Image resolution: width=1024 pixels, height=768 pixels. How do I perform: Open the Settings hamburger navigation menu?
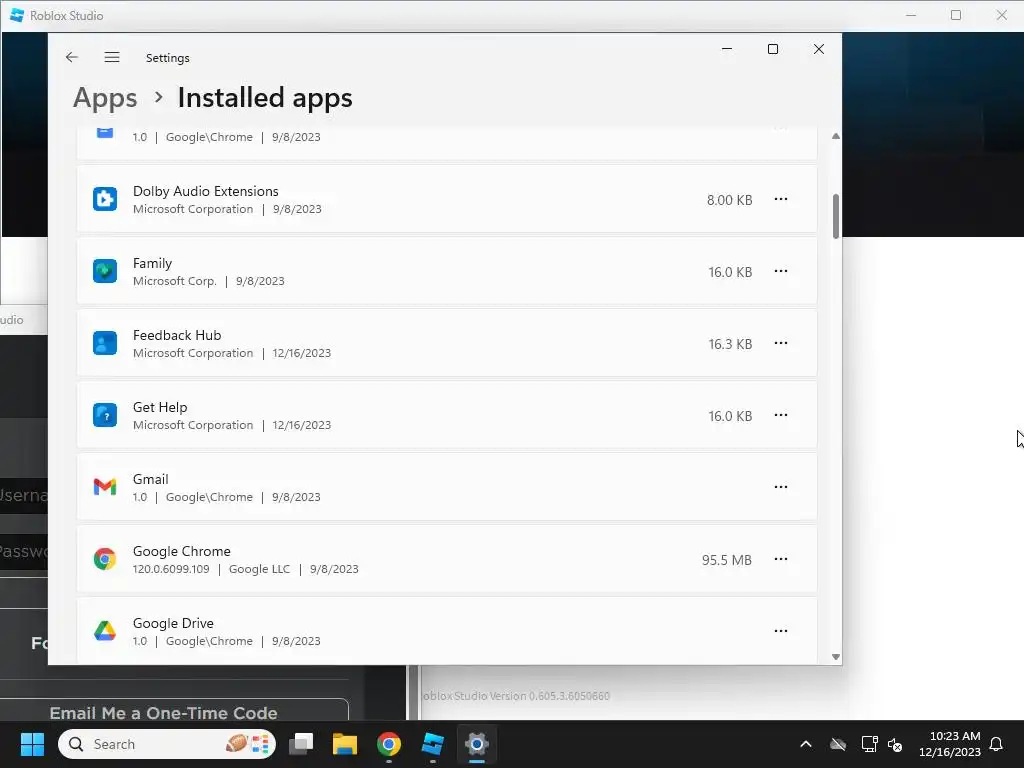[x=112, y=57]
